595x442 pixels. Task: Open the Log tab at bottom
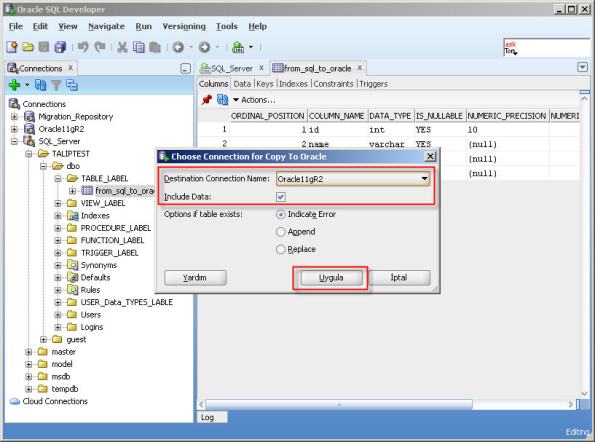click(212, 417)
